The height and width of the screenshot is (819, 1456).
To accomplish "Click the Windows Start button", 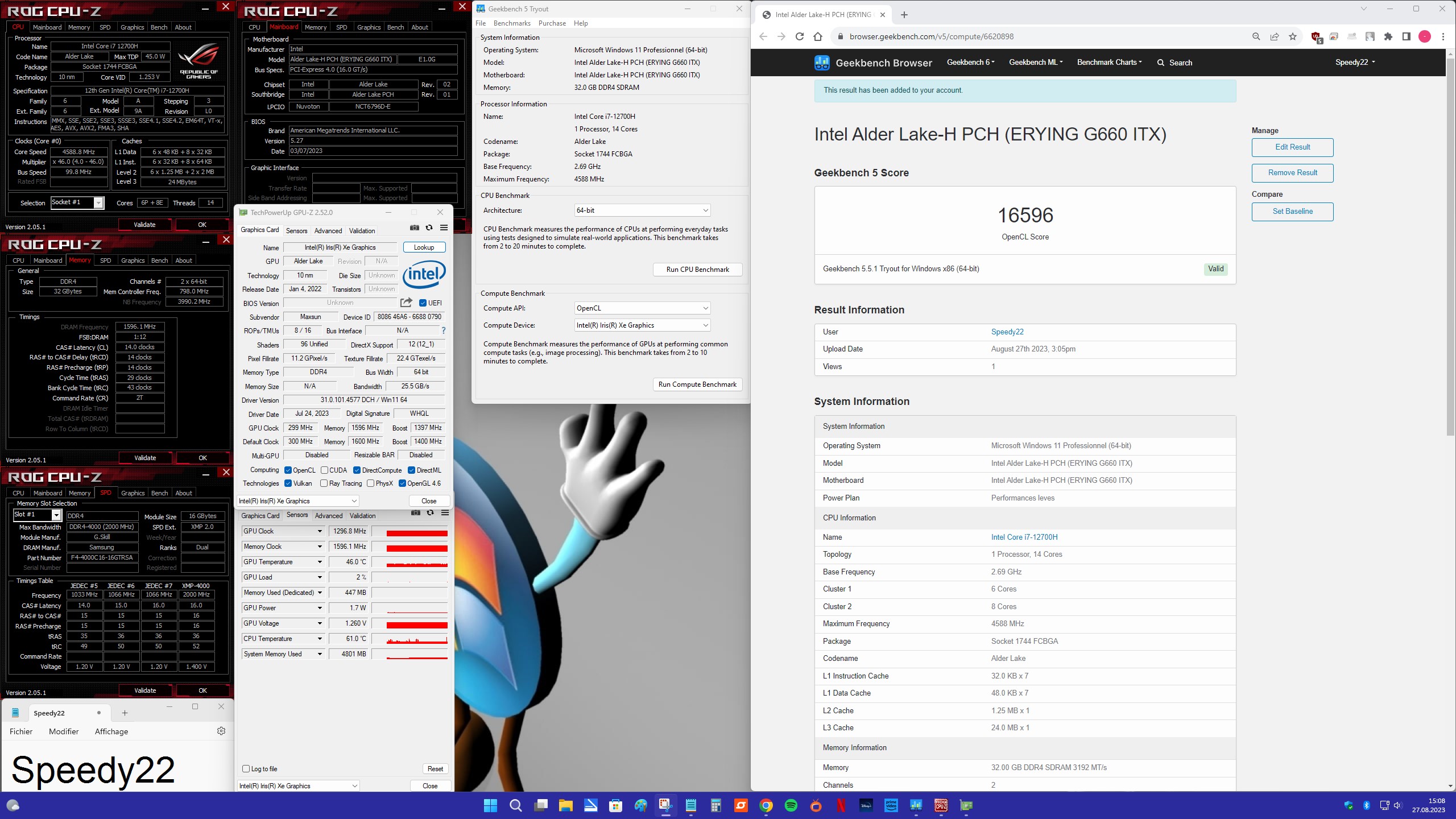I will 490,805.
